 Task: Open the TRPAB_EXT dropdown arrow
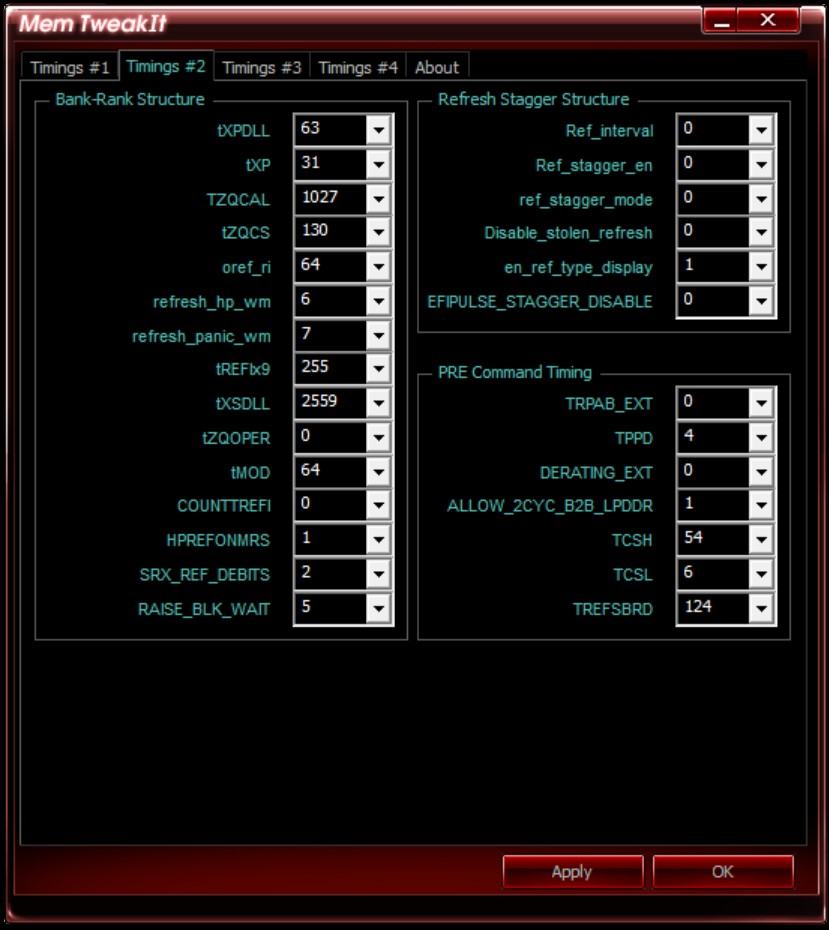tap(761, 403)
